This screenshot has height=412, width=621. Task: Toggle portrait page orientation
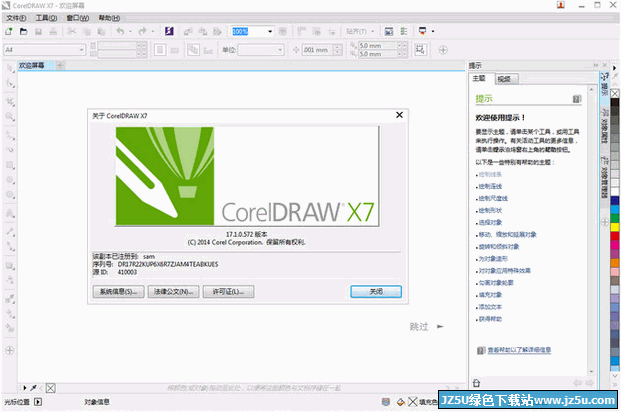point(160,50)
